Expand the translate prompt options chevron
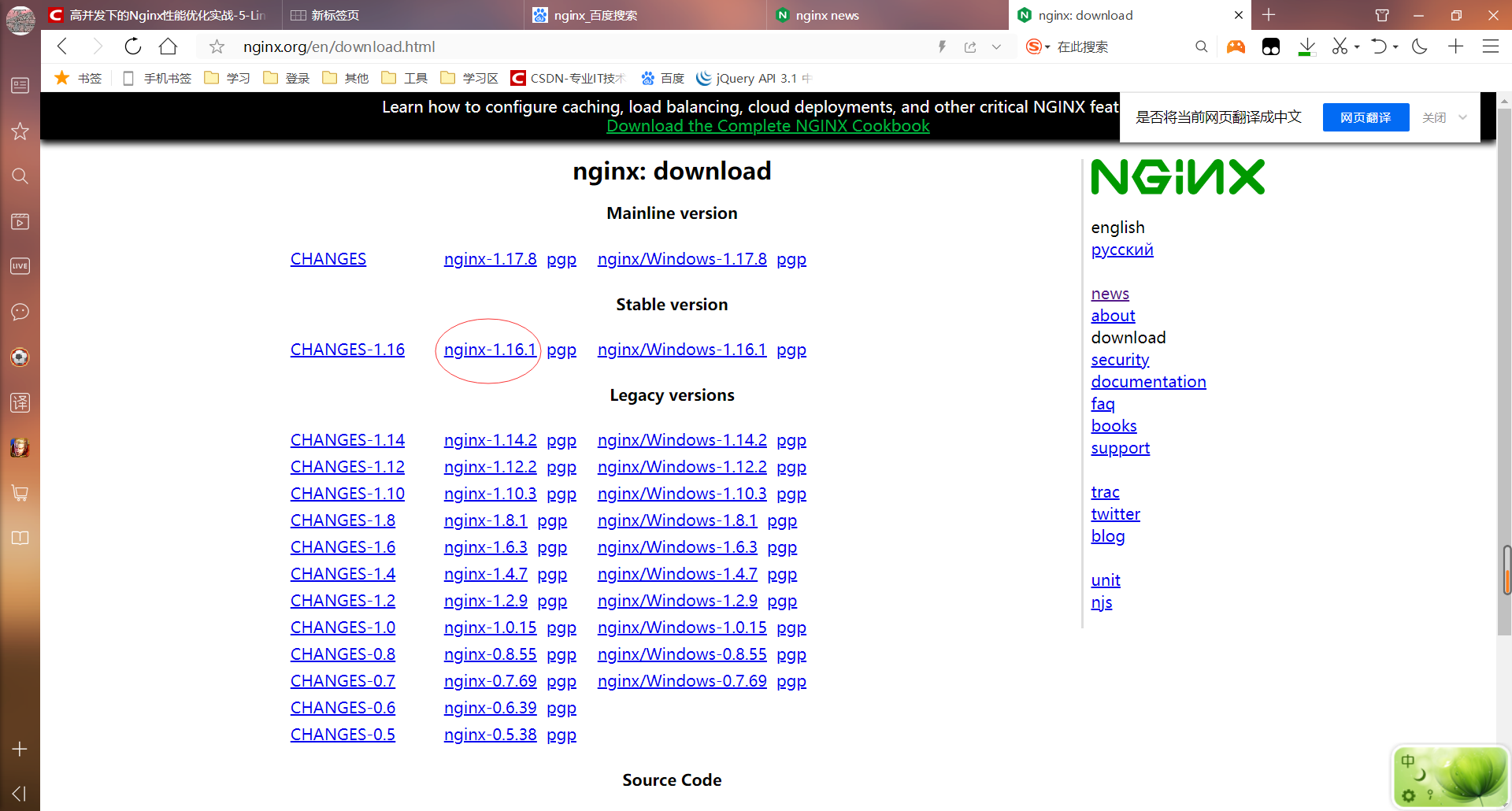1512x811 pixels. tap(1462, 117)
